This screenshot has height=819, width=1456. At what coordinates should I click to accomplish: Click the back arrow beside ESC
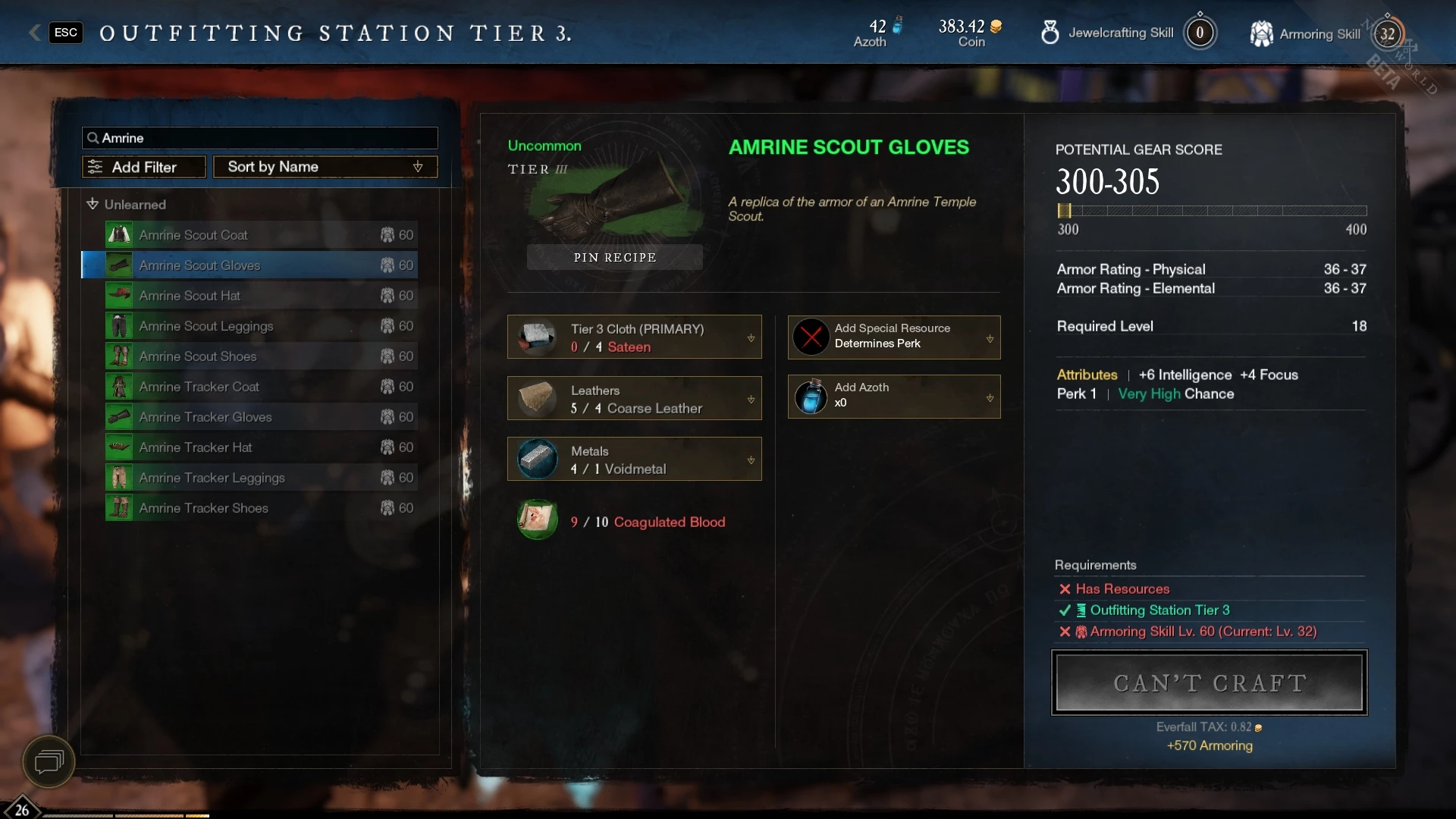35,33
